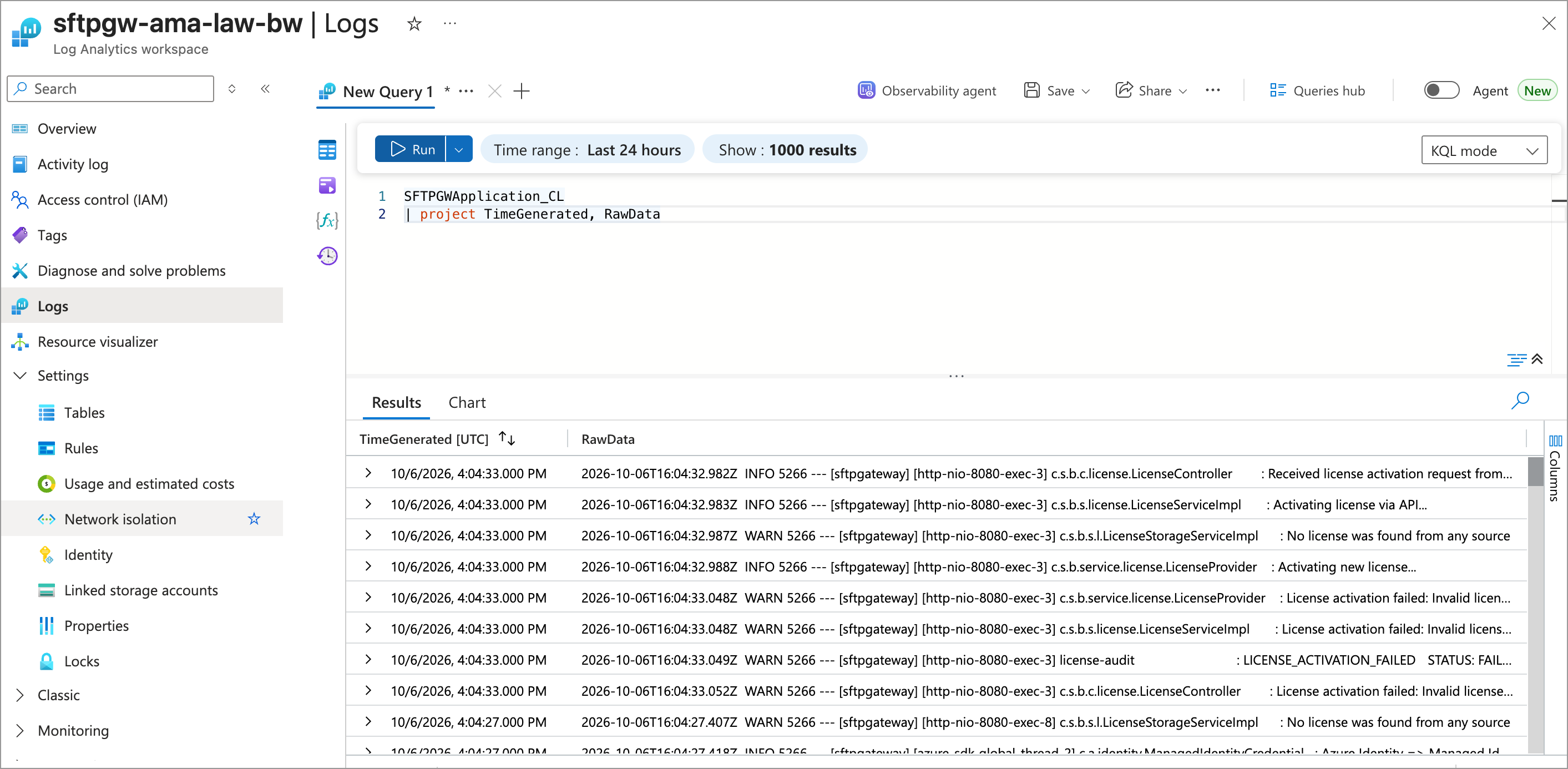Add a new query tab with plus icon

click(522, 92)
